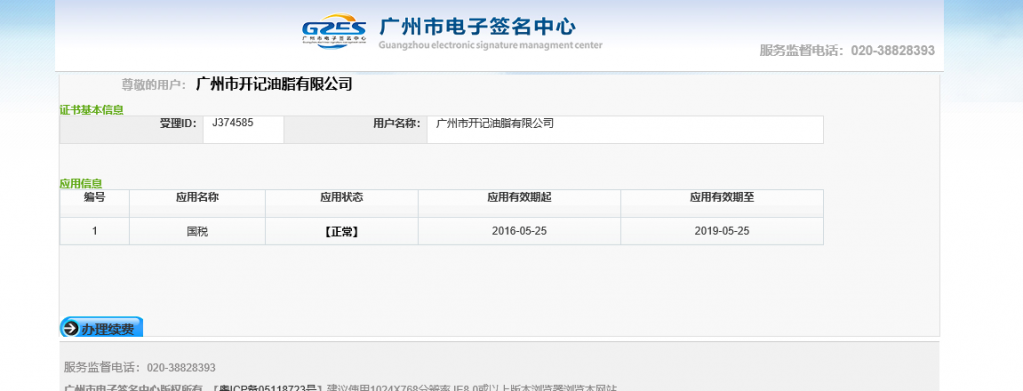Click the footer 服务监督电话 020-38828393 text
The image size is (1023, 391).
140,368
